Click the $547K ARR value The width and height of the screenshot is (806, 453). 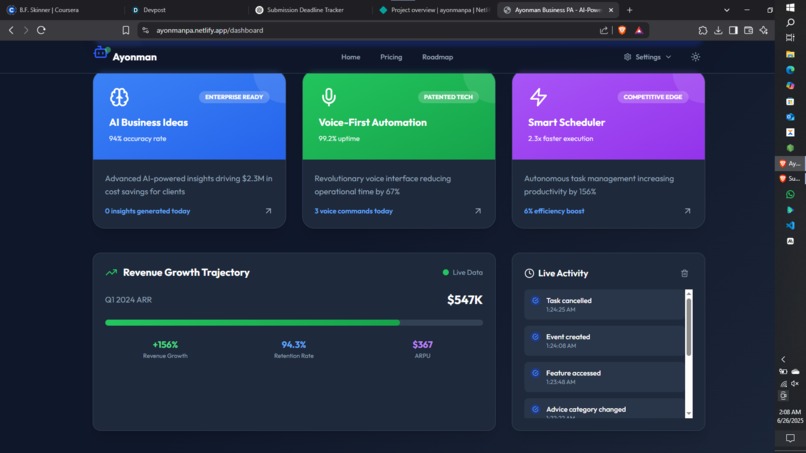465,300
